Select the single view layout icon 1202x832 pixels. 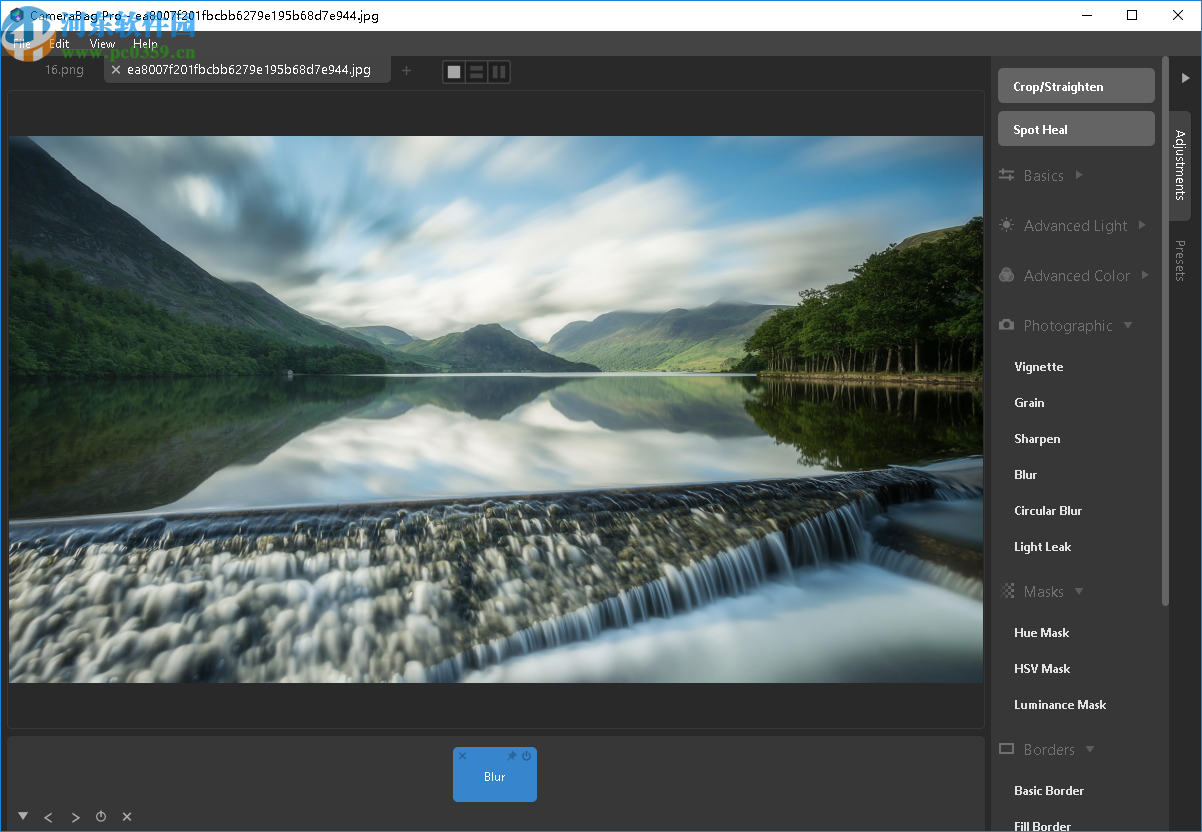click(x=455, y=72)
